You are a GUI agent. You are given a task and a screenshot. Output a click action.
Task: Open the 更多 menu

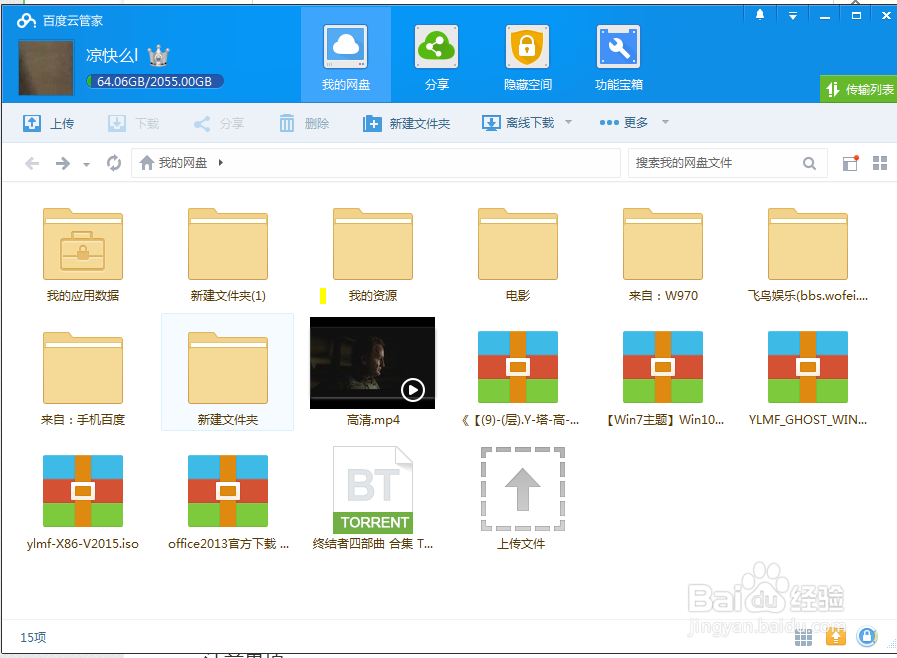624,122
